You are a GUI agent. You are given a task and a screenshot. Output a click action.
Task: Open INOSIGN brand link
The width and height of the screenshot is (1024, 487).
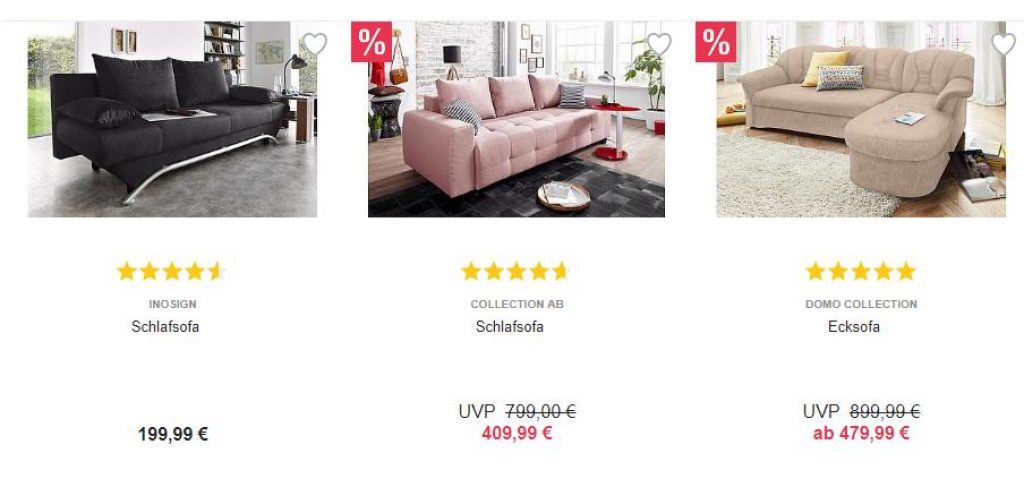172,304
